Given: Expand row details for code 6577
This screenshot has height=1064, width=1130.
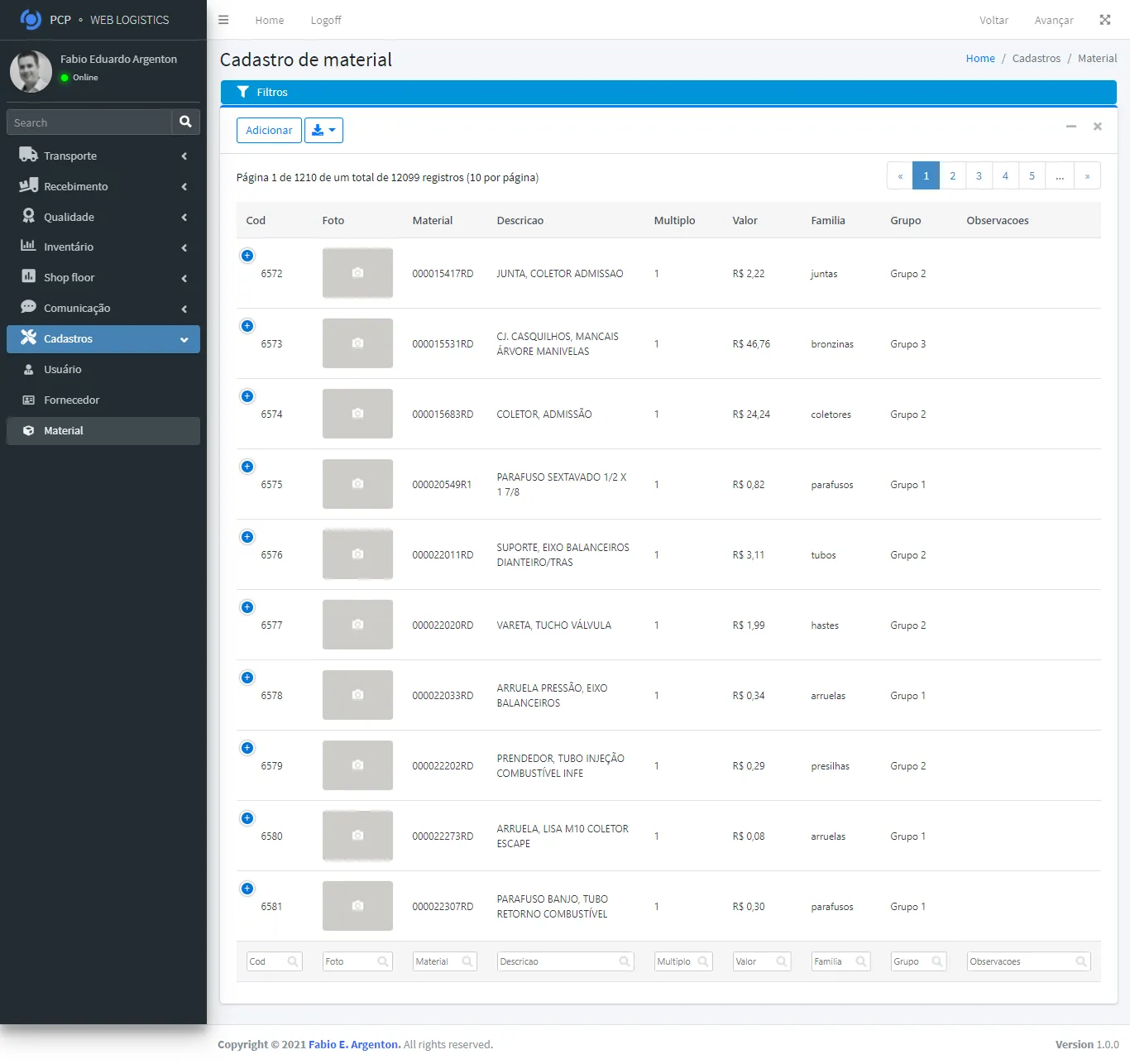Looking at the screenshot, I should (247, 607).
